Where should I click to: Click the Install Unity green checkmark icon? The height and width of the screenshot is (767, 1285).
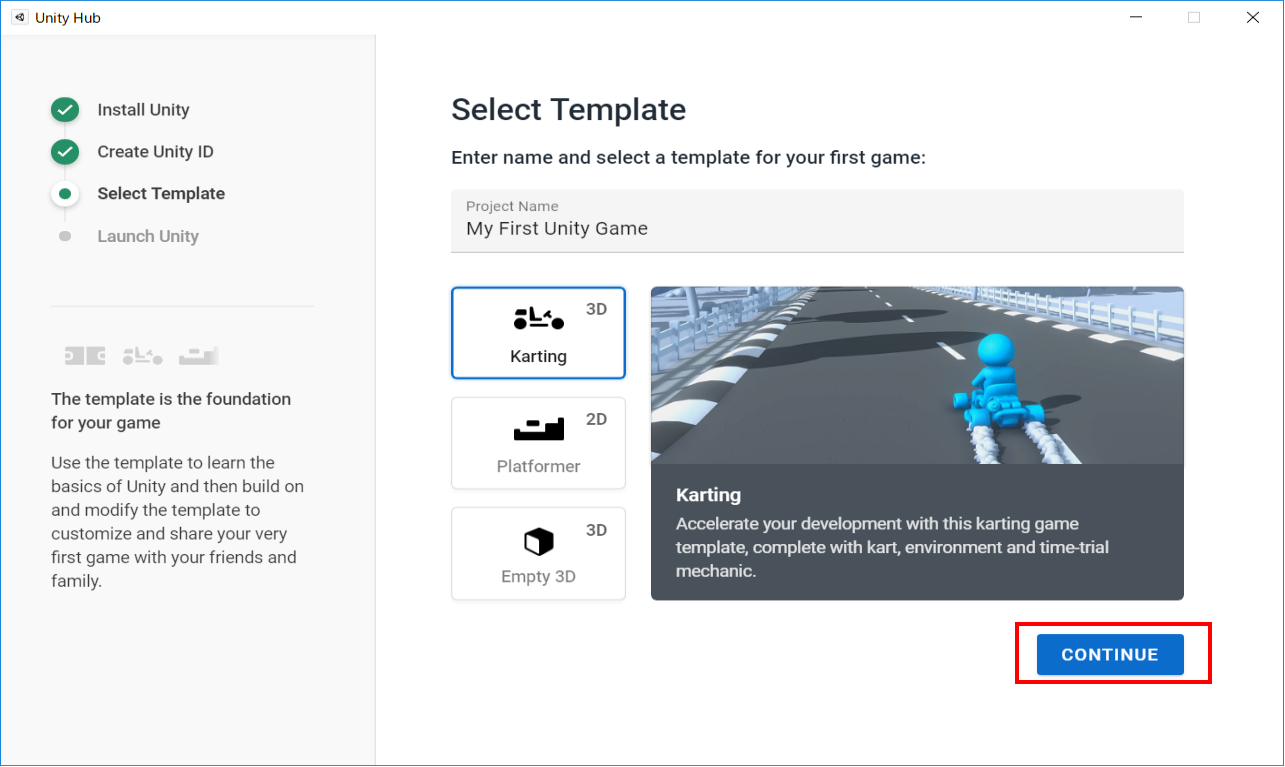(65, 110)
